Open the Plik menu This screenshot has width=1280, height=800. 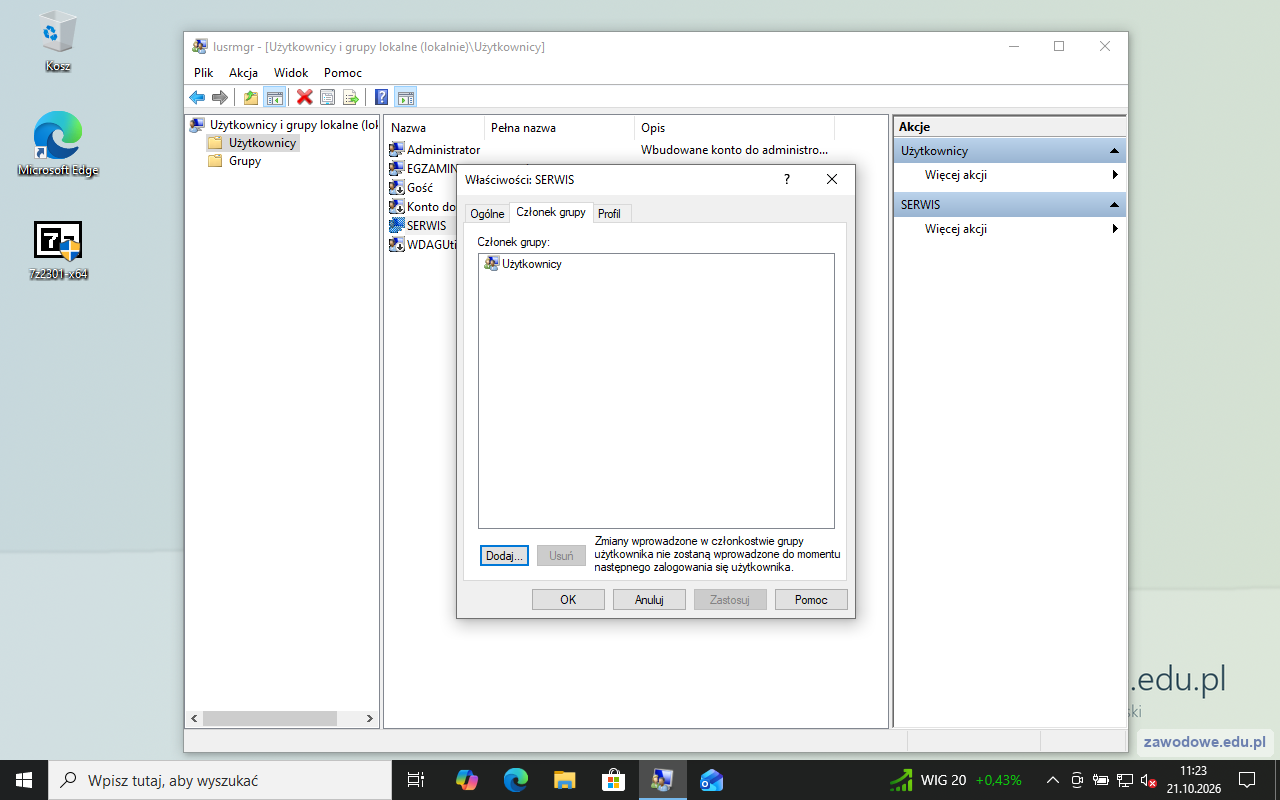pos(204,73)
